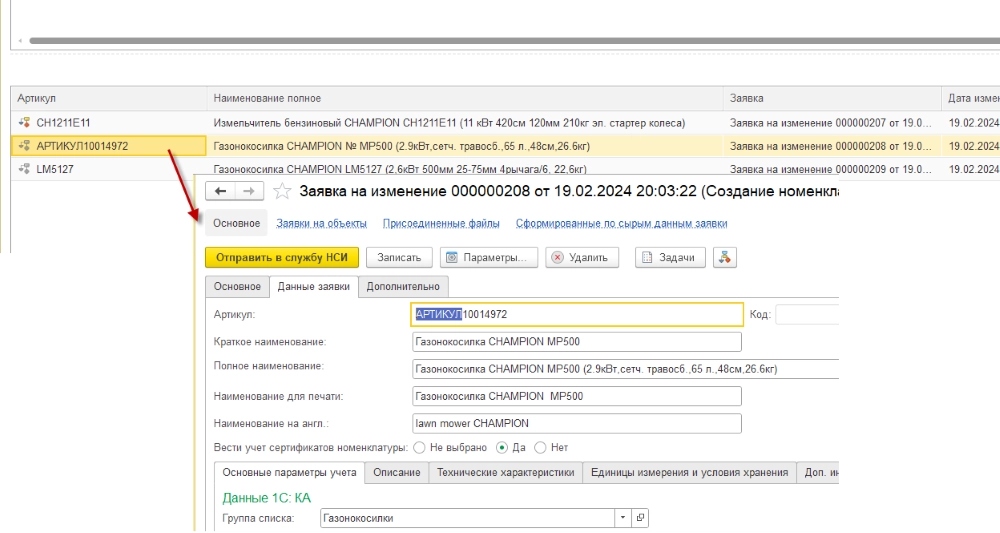Click the Полное наименование input field
This screenshot has width=1000, height=533.
pyautogui.click(x=626, y=369)
